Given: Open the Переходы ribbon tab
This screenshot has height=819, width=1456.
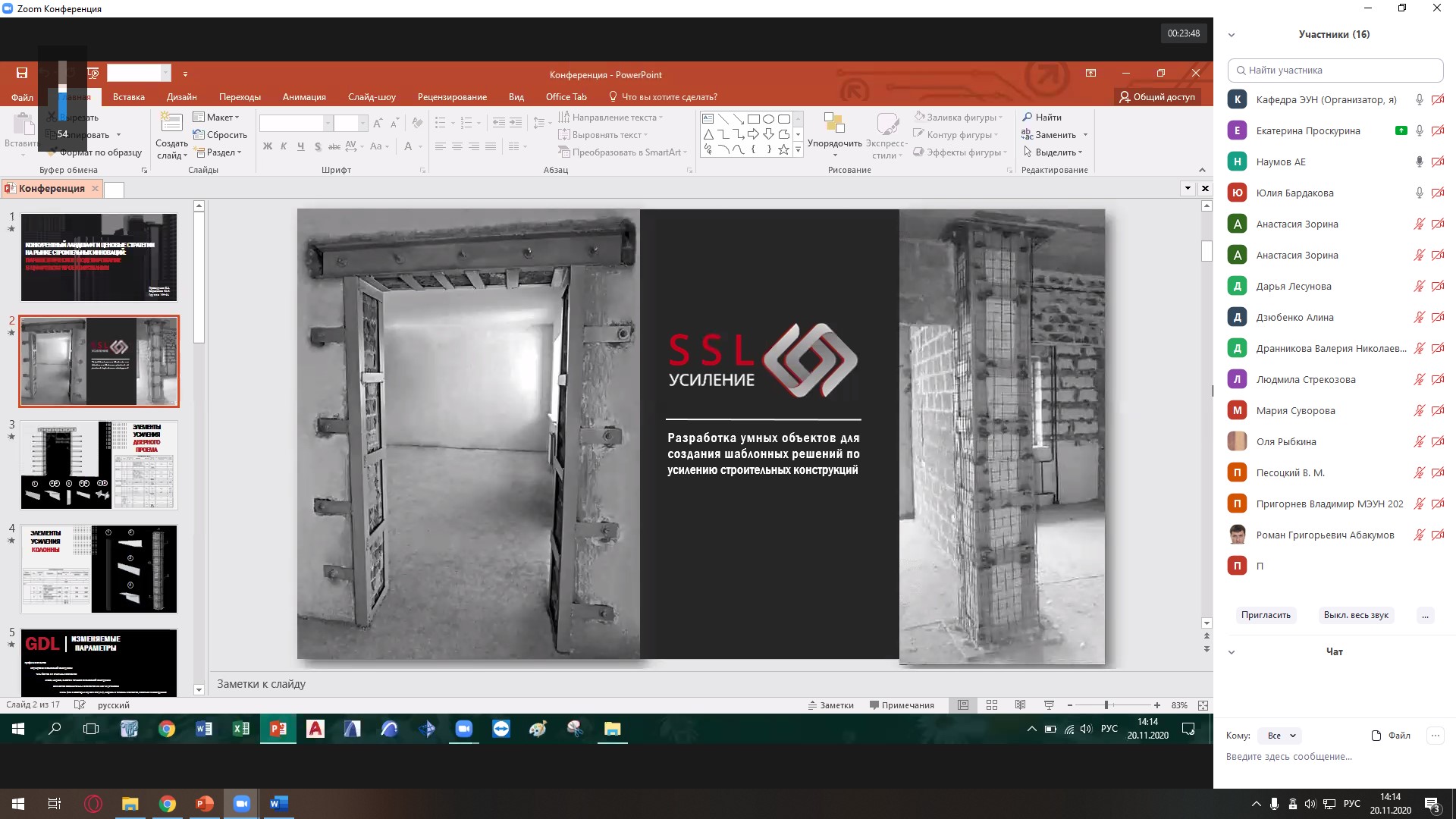Looking at the screenshot, I should (240, 97).
